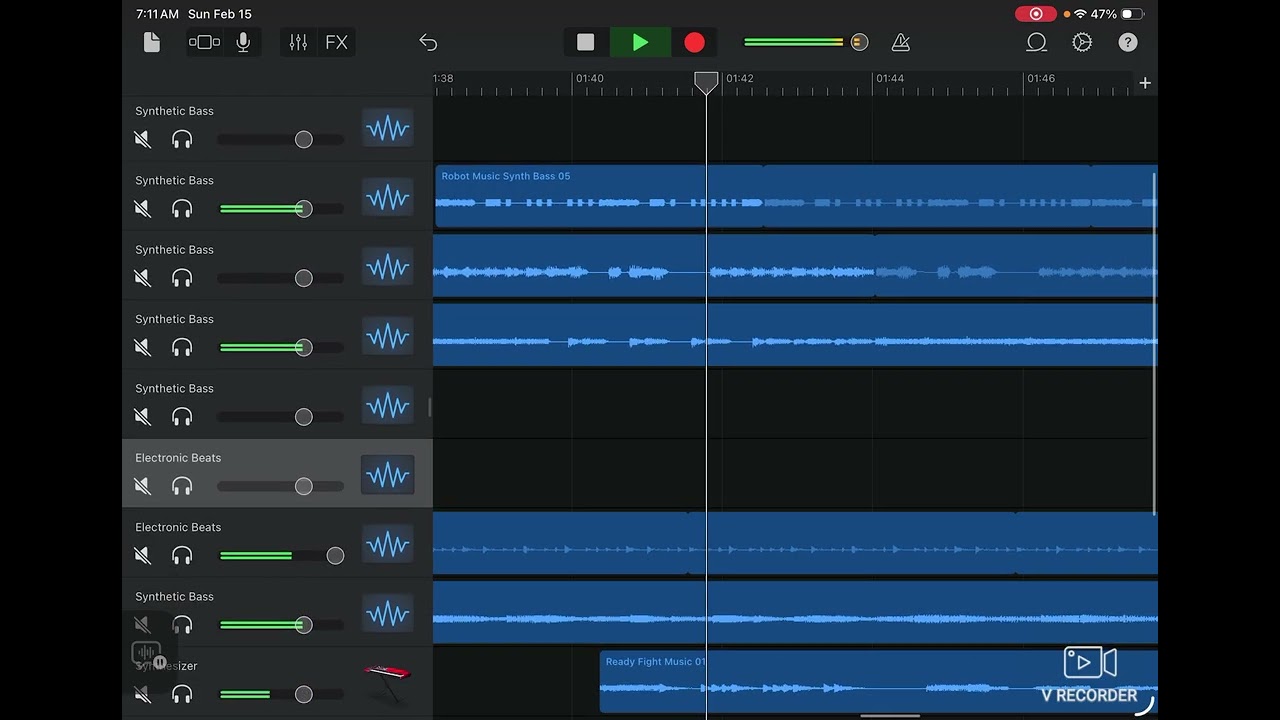Mute Synthetic Bass track directly below Robot Music track
This screenshot has width=1280, height=720.
[143, 278]
